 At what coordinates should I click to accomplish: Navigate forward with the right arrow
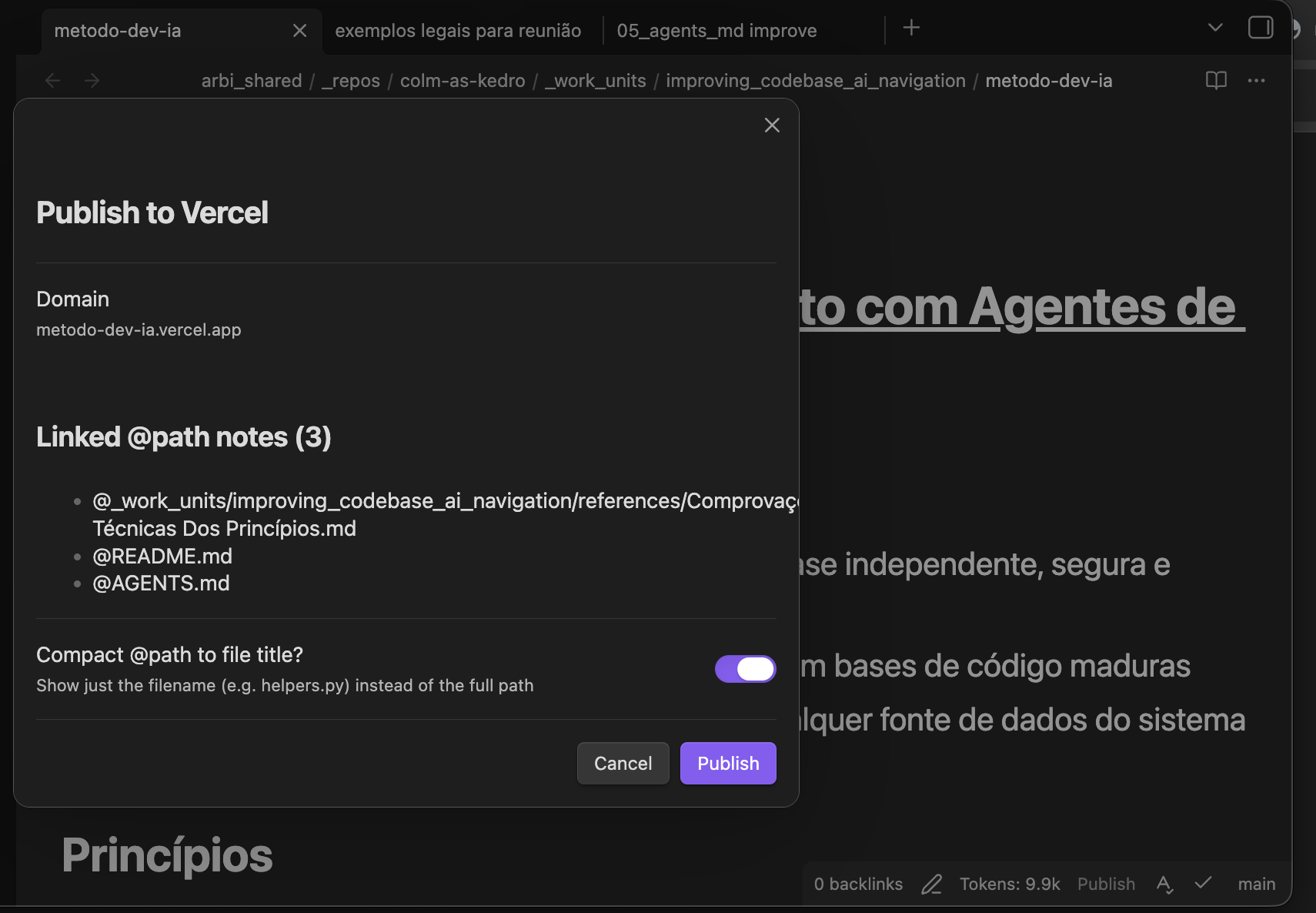click(x=92, y=81)
